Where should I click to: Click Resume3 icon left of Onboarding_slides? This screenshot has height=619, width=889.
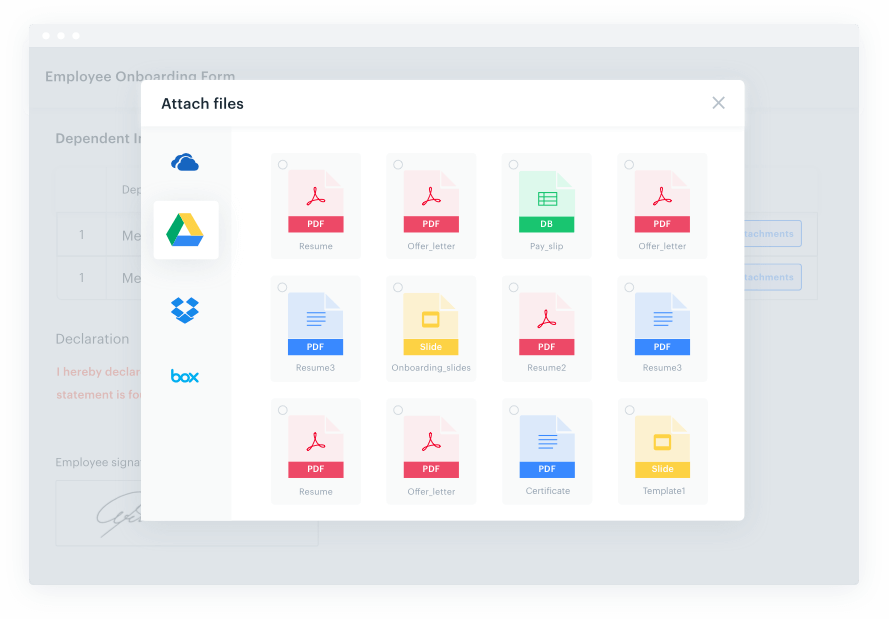[x=315, y=324]
